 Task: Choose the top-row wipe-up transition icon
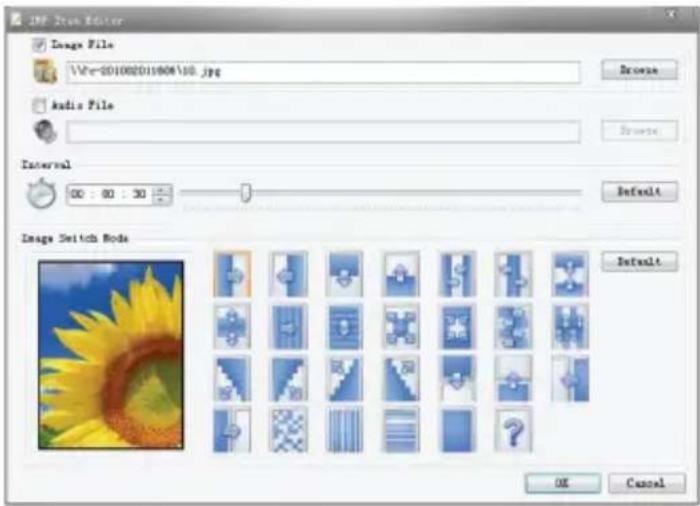pos(401,274)
